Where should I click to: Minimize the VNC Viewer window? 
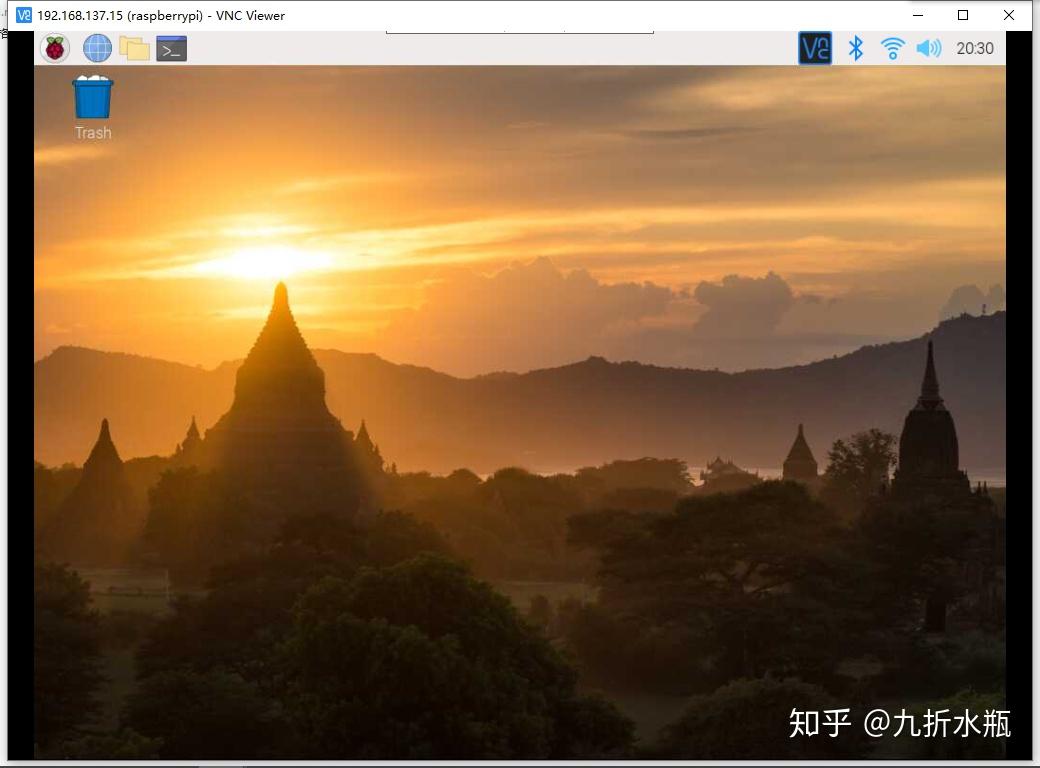click(918, 15)
